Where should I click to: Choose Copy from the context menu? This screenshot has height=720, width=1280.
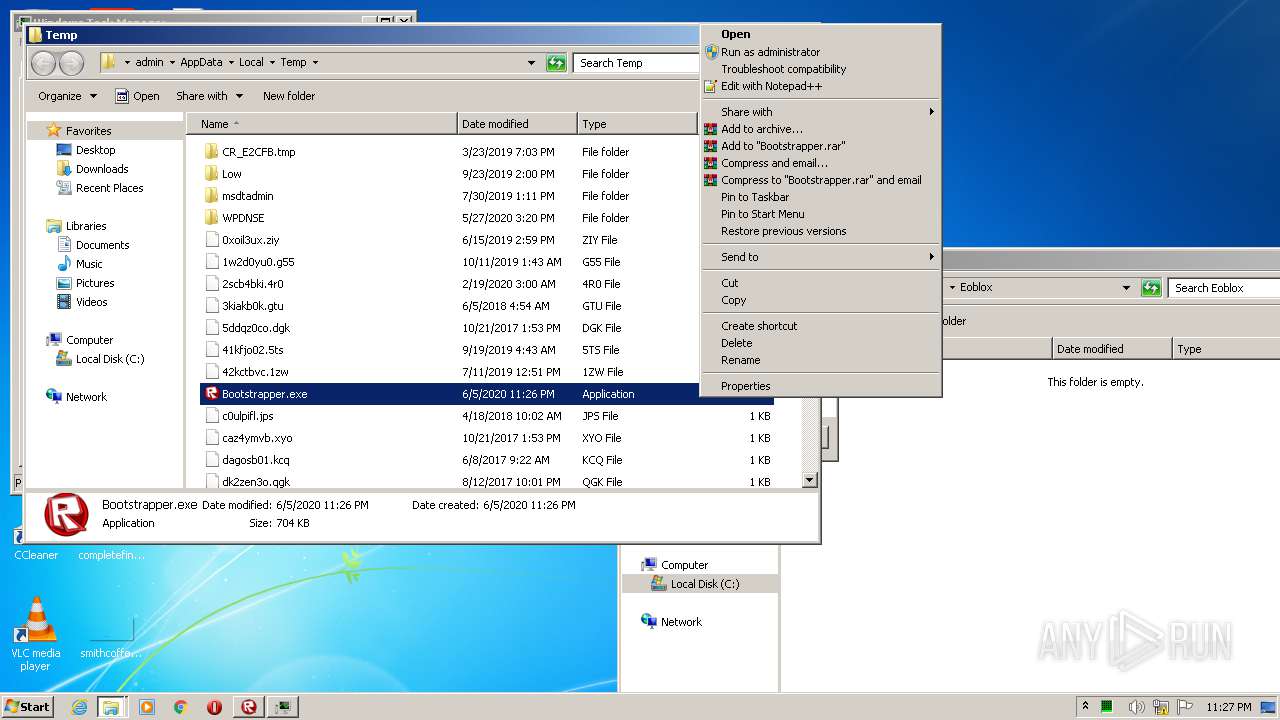point(733,300)
